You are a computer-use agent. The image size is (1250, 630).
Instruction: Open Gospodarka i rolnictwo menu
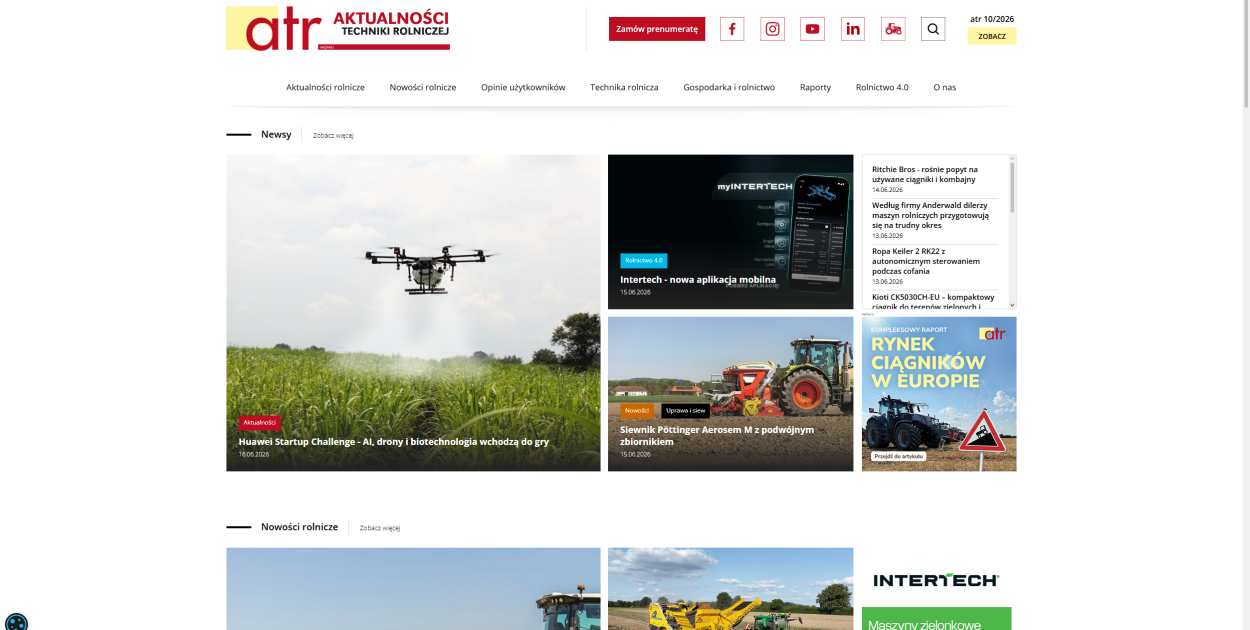[x=729, y=87]
